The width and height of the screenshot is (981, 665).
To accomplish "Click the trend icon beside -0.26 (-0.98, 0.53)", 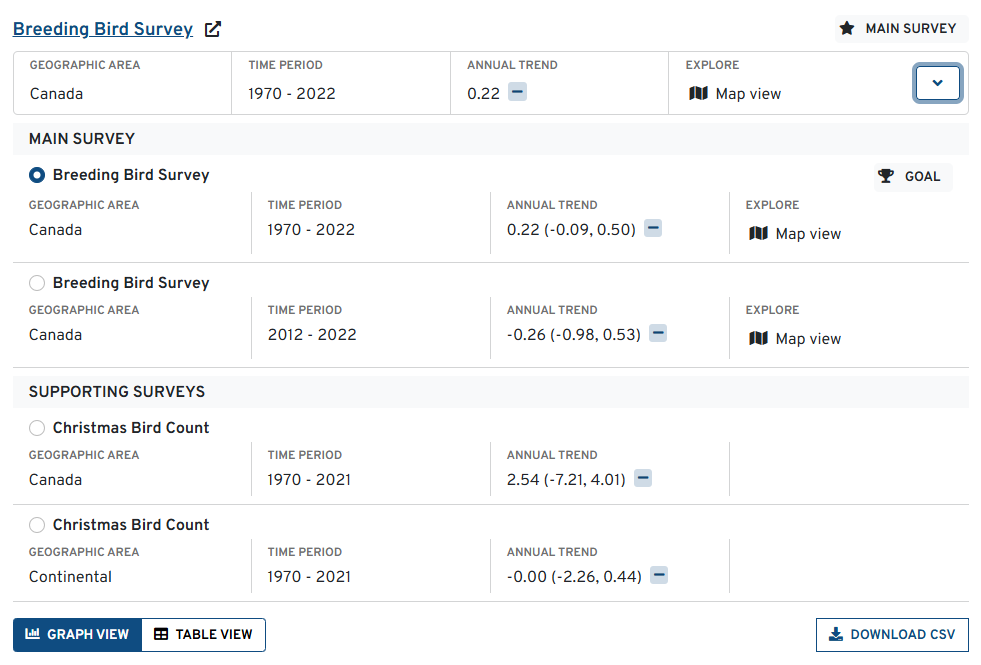I will (658, 333).
